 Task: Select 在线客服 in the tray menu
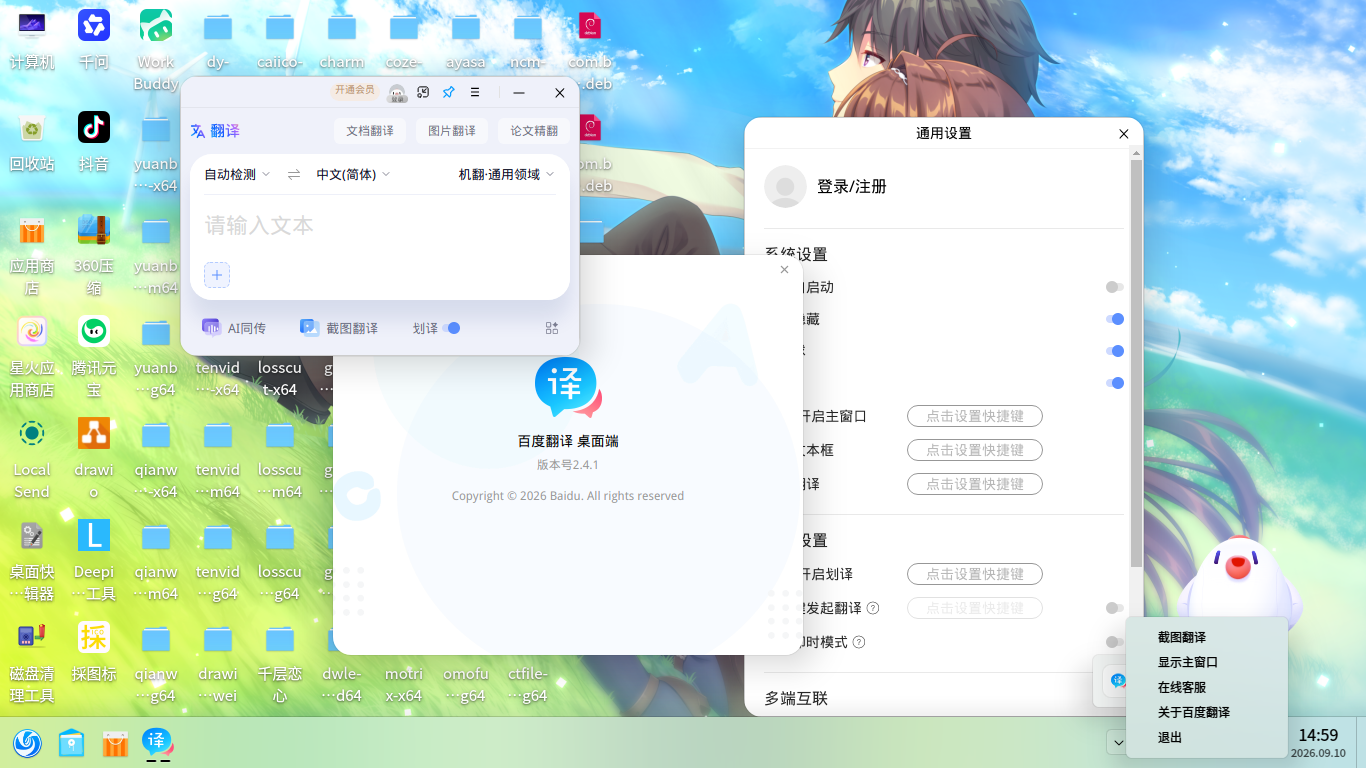(1181, 687)
